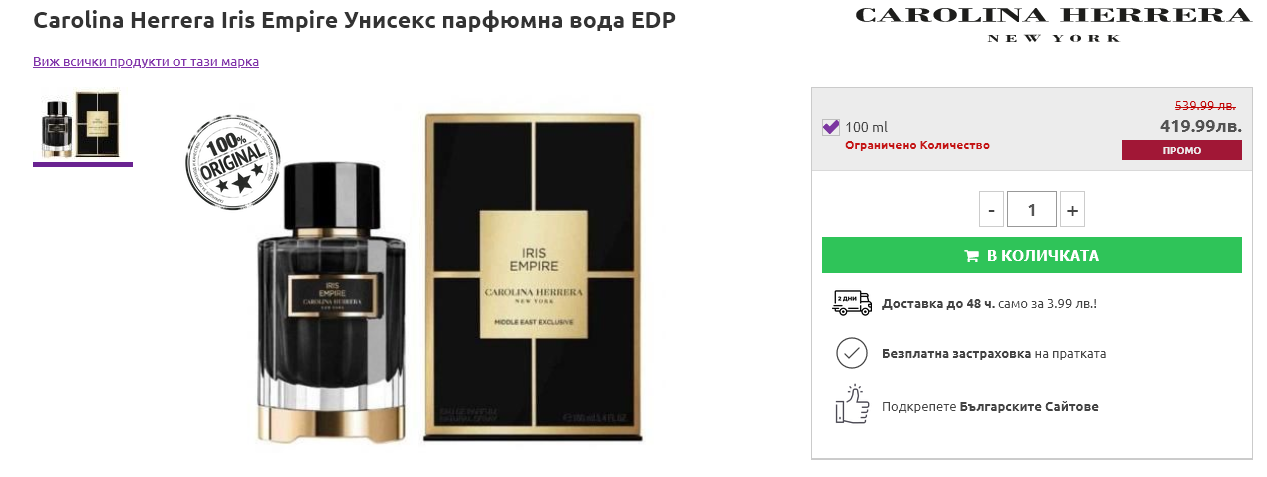Click the thumbs-up support icon
Screen dimensions: 1267x477
pos(851,405)
